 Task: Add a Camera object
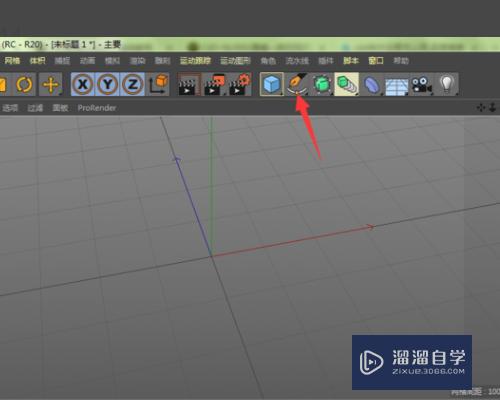[421, 85]
